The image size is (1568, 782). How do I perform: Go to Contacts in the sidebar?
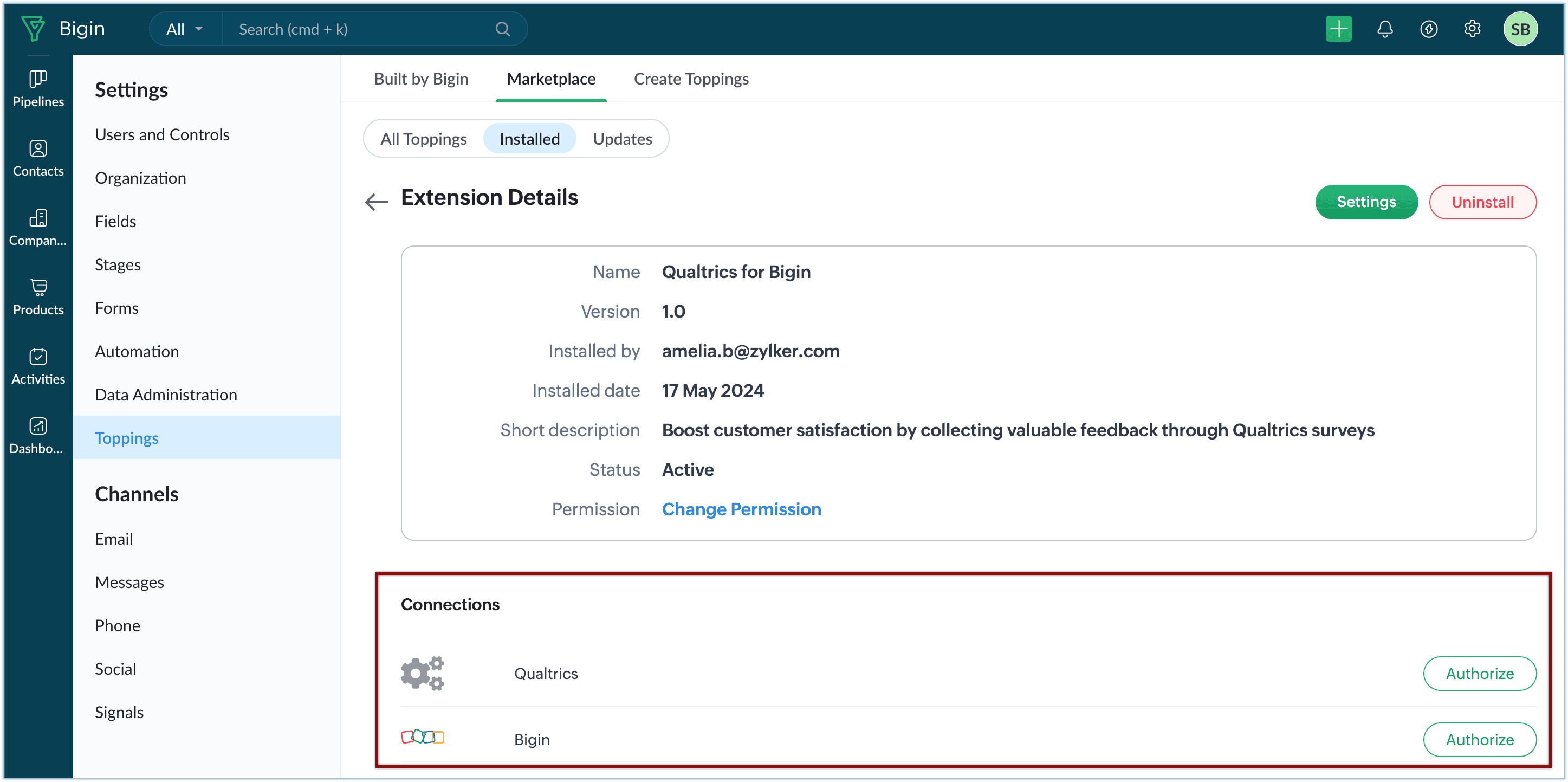(x=38, y=158)
